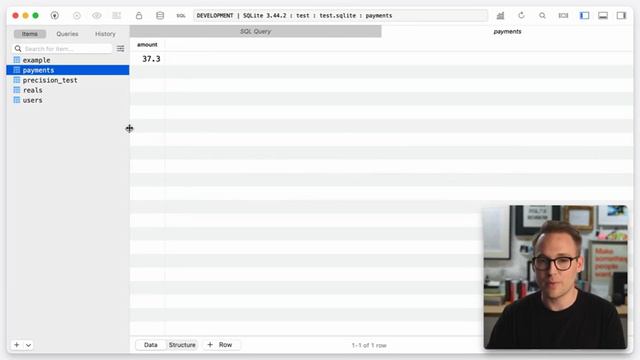Image resolution: width=640 pixels, height=360 pixels.
Task: Click the eye preview changes icon
Action: point(97,16)
